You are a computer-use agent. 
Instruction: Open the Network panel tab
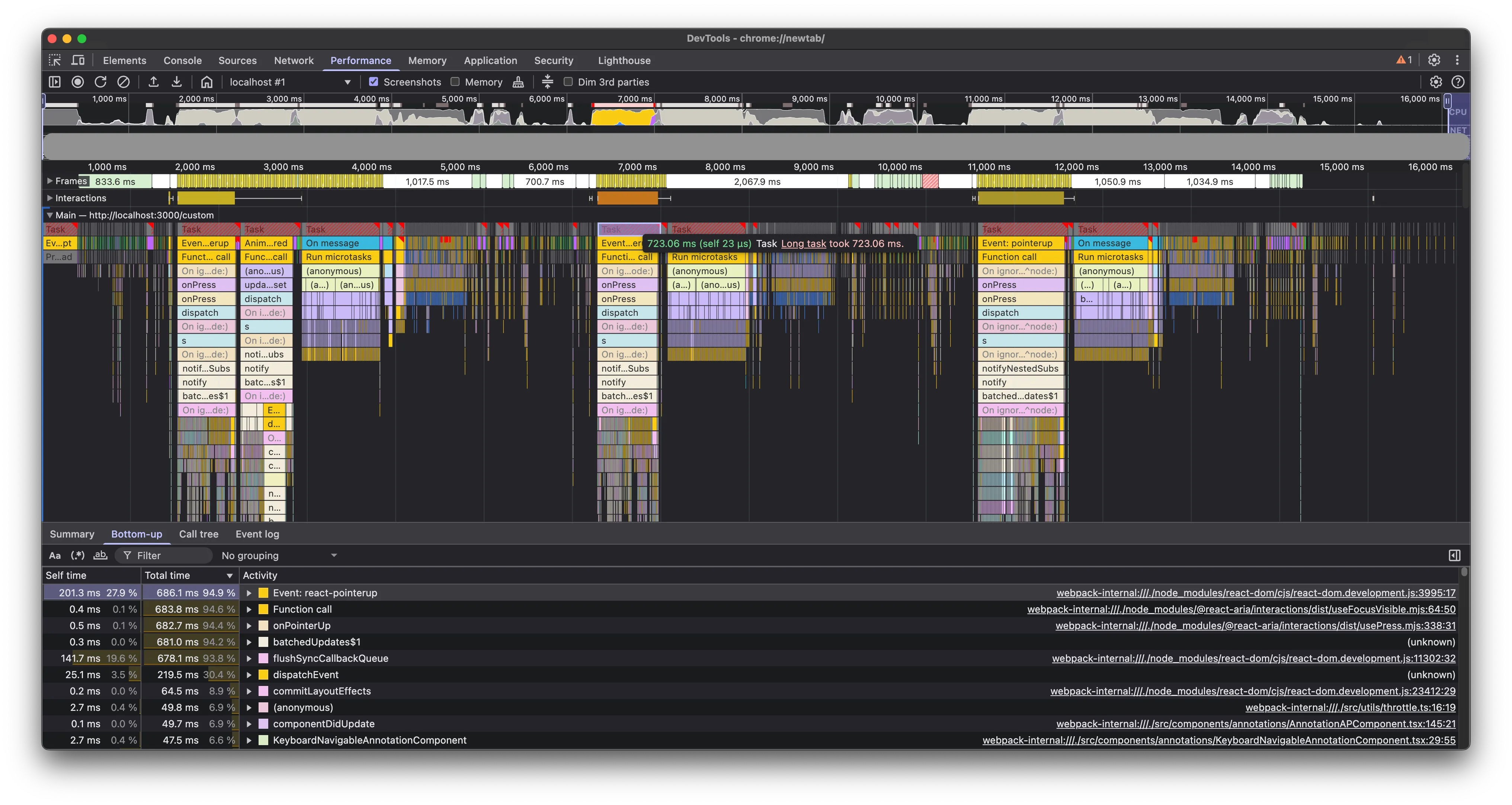pyautogui.click(x=294, y=60)
